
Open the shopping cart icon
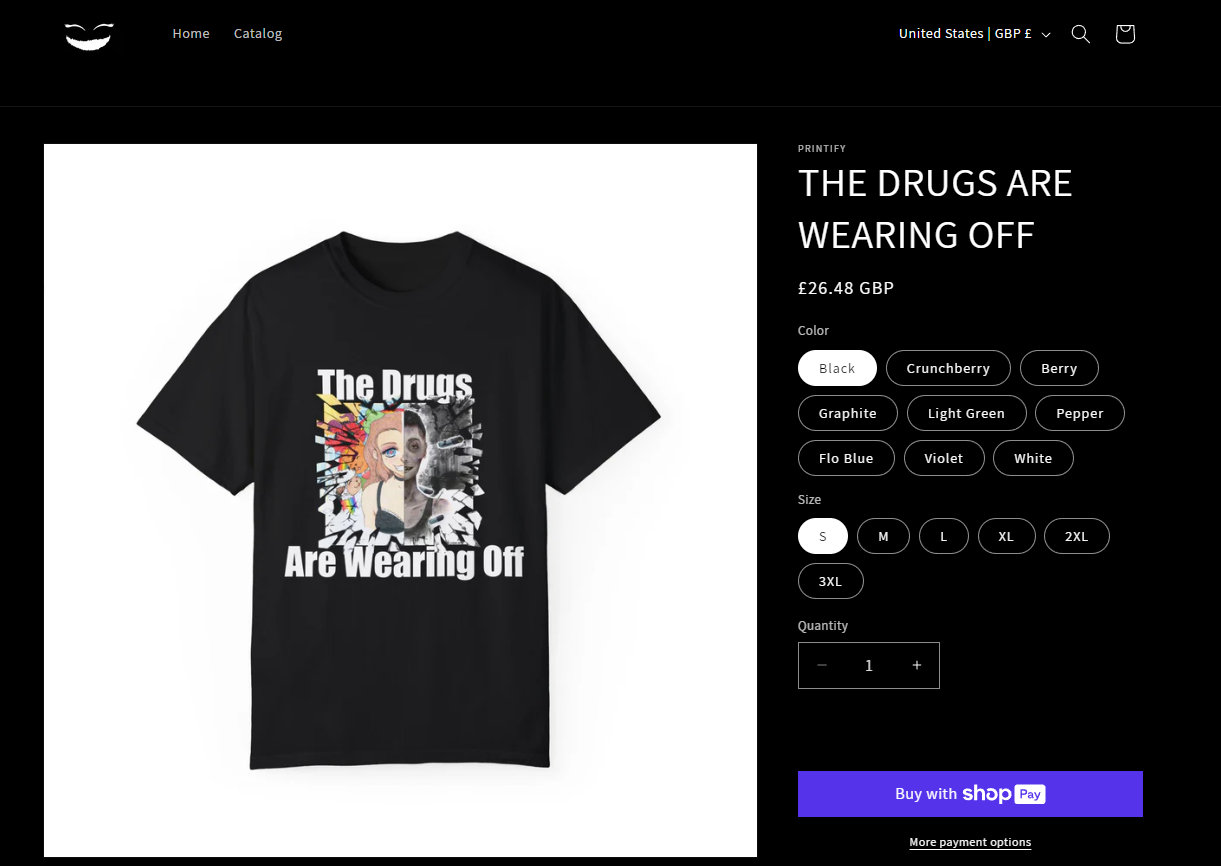(1125, 34)
